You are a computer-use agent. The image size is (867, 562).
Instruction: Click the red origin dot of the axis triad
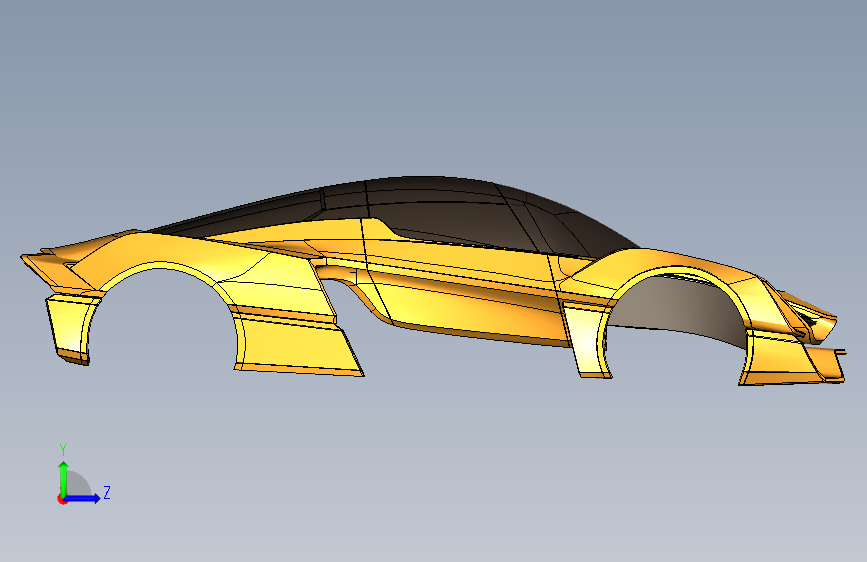(x=62, y=499)
